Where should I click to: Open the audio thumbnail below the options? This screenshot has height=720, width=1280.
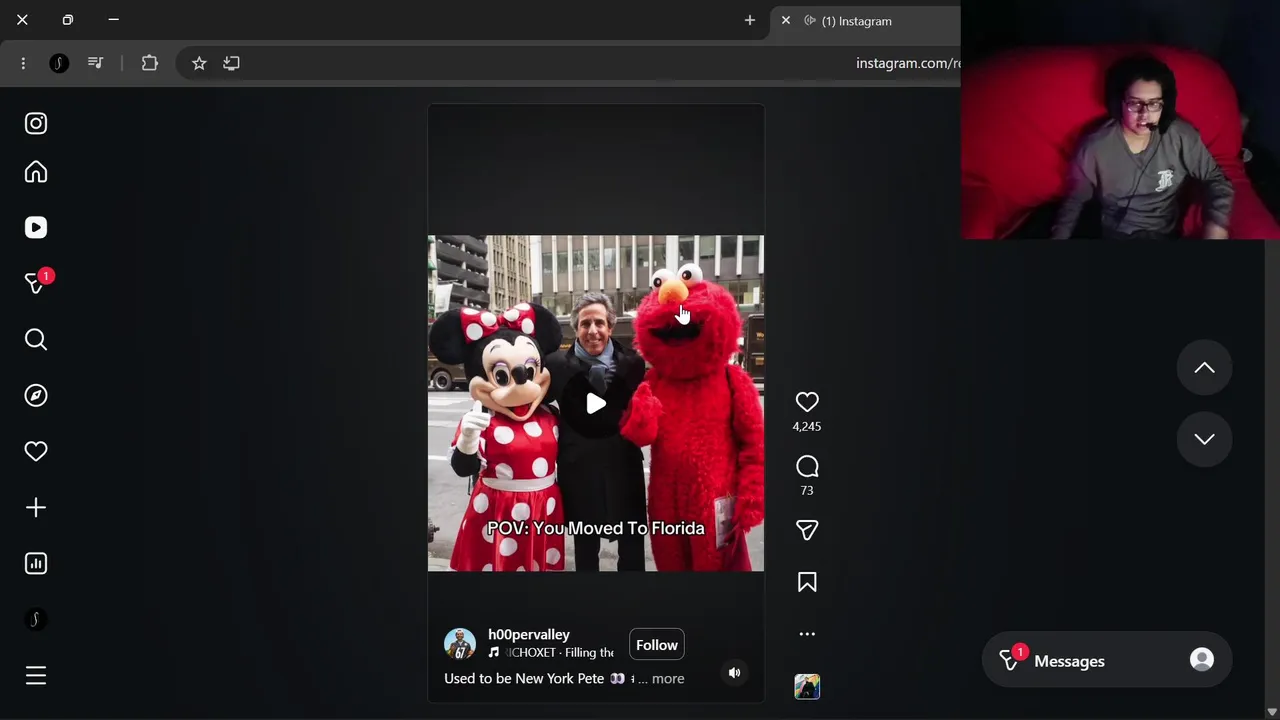coord(807,686)
